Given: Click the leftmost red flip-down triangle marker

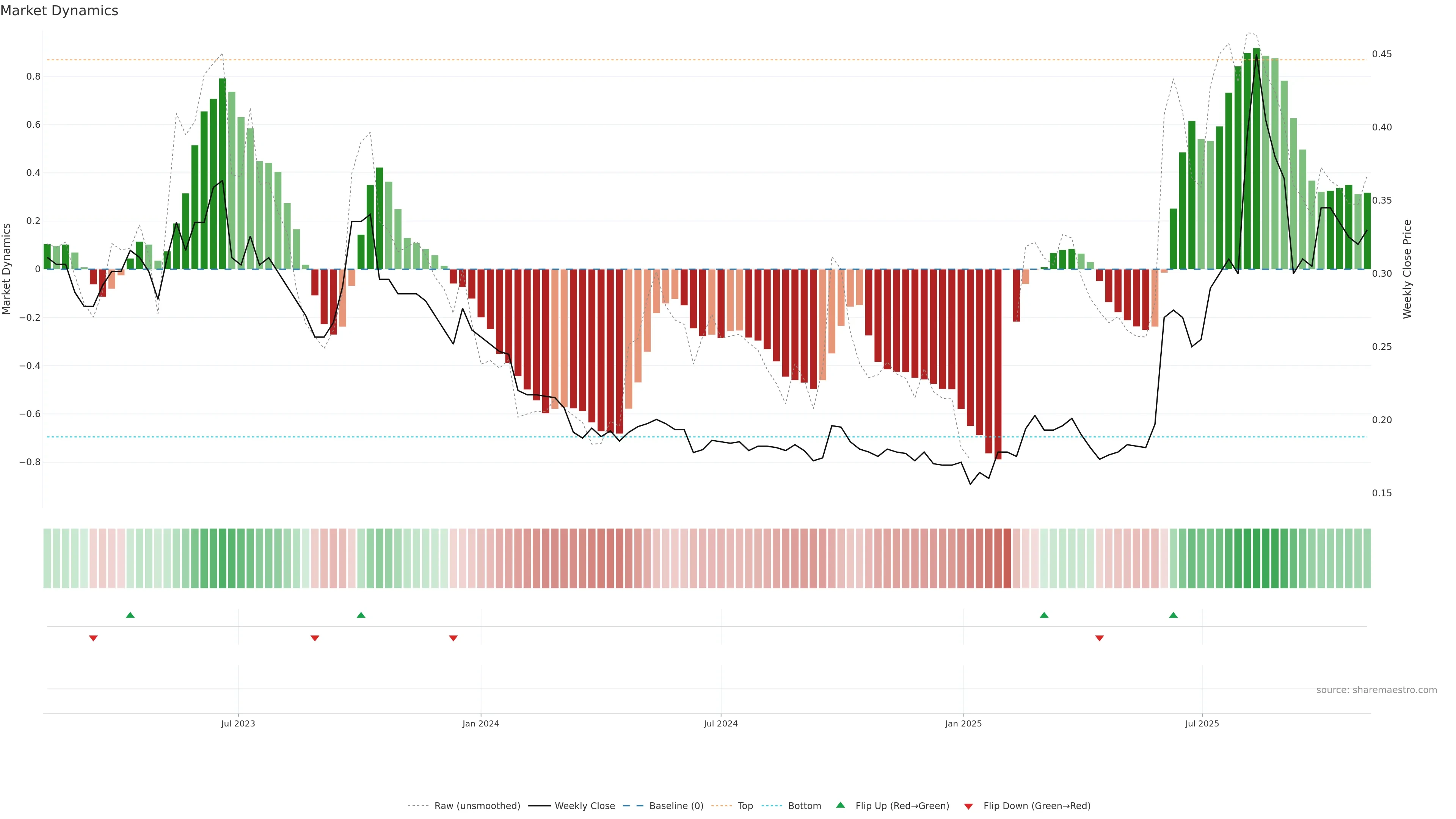Looking at the screenshot, I should 93,638.
